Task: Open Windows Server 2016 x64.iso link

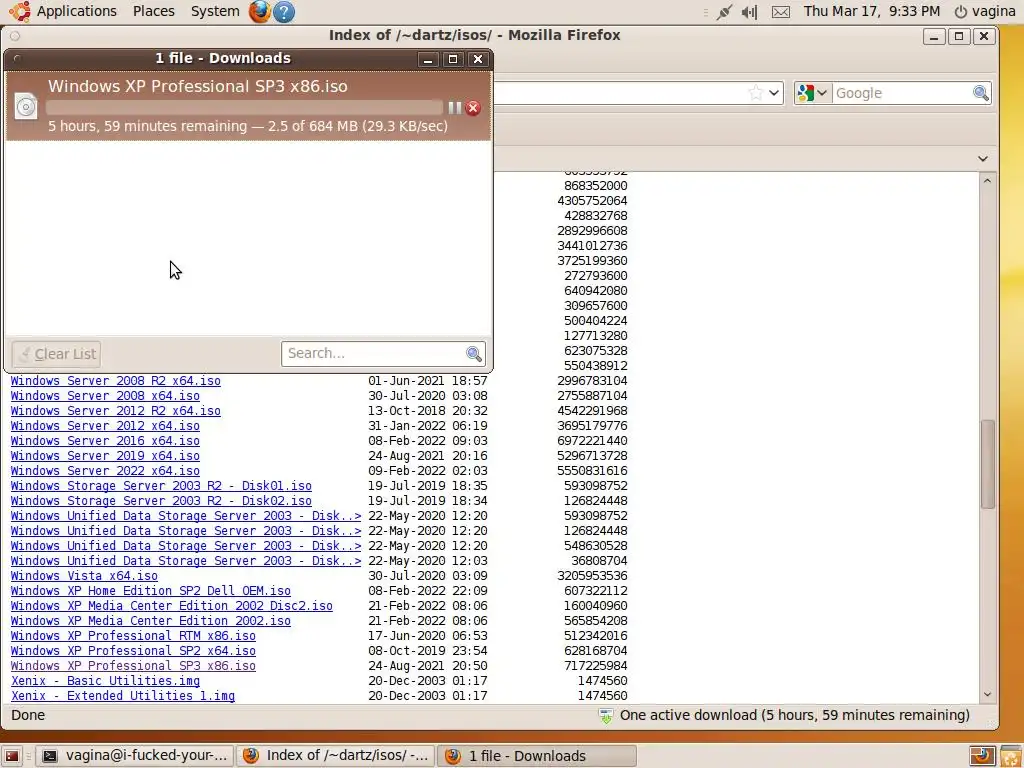Action: click(x=105, y=441)
